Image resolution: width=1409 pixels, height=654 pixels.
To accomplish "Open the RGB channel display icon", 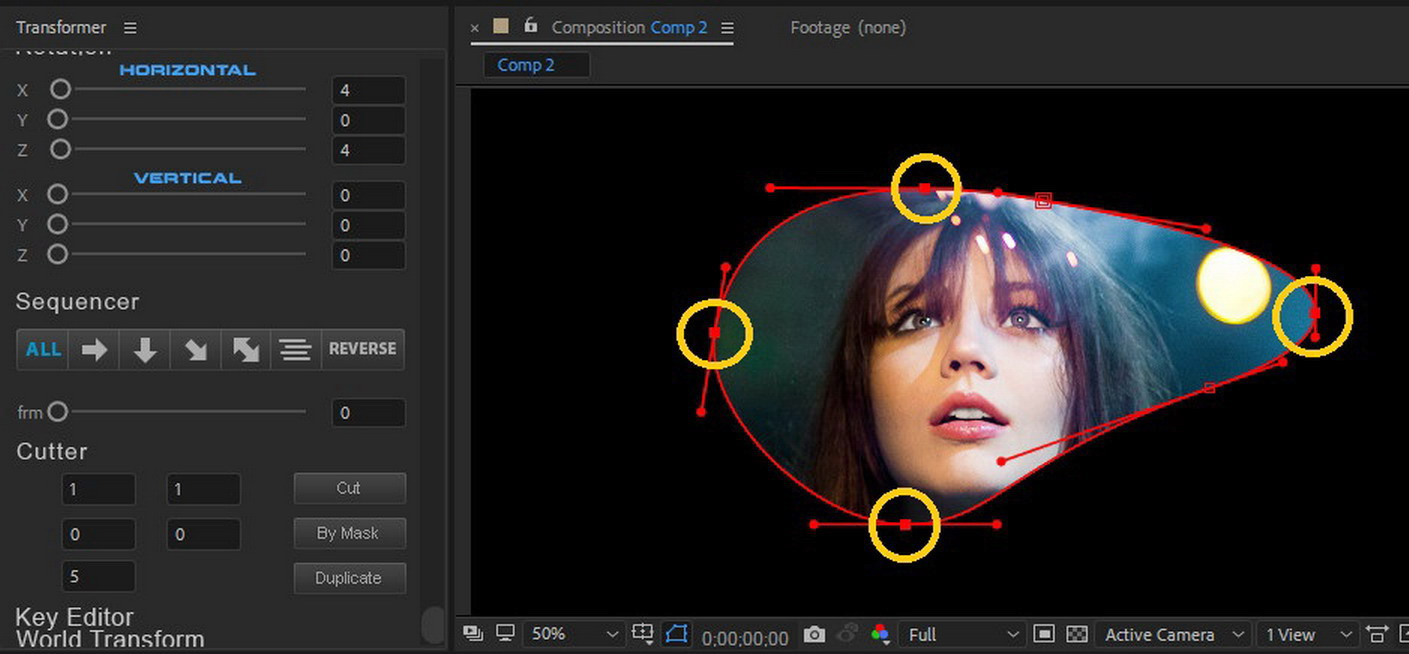I will [x=880, y=634].
